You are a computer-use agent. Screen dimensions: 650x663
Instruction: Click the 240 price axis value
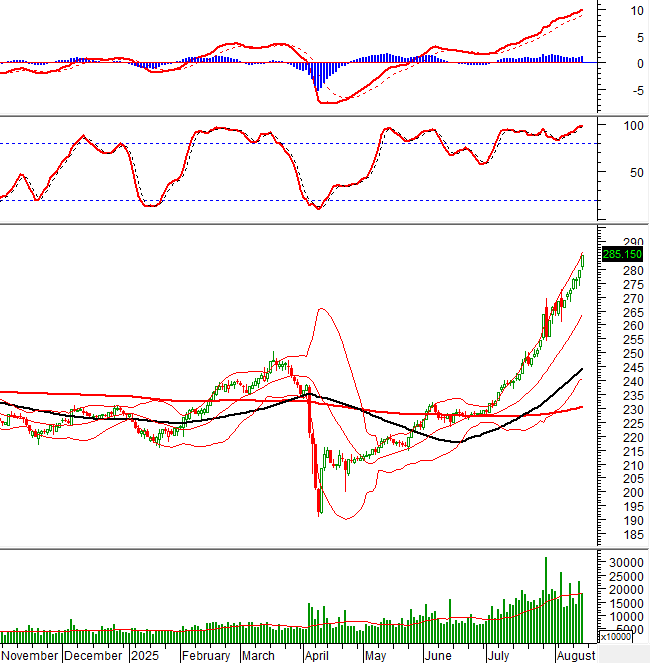tap(633, 382)
